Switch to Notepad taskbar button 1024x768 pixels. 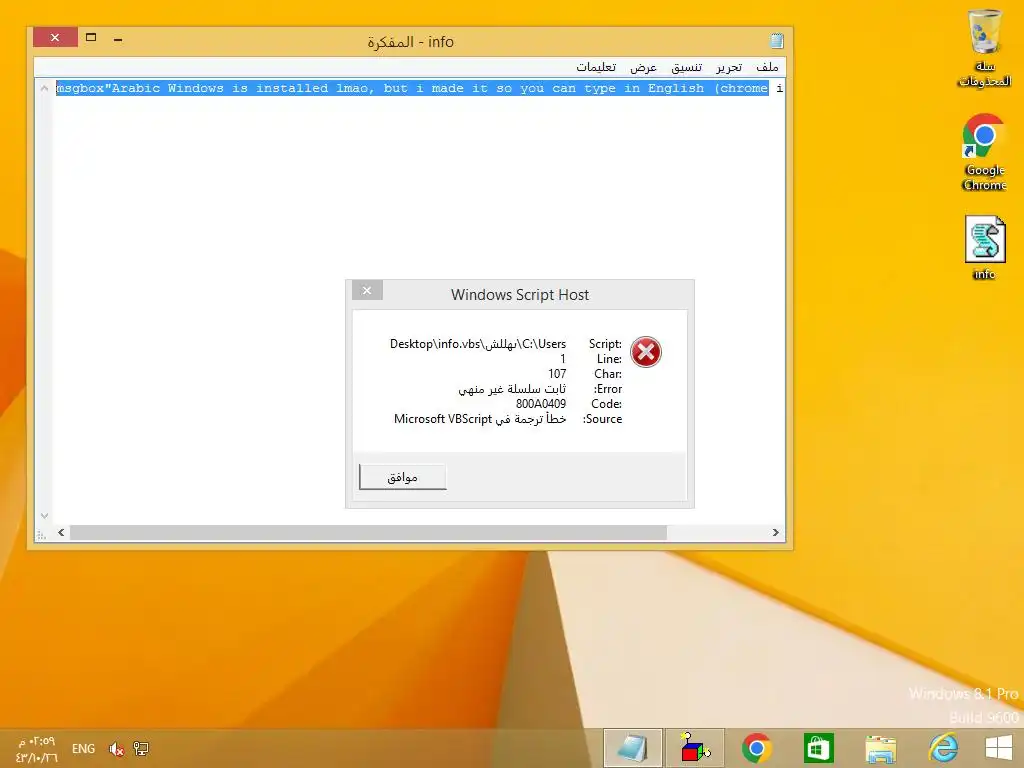633,748
